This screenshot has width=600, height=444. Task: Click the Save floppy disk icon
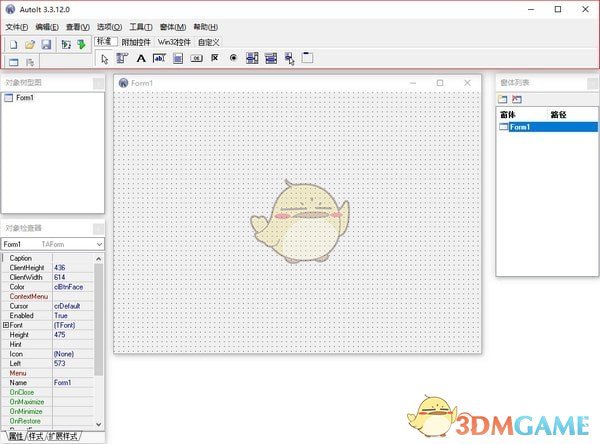tap(46, 45)
